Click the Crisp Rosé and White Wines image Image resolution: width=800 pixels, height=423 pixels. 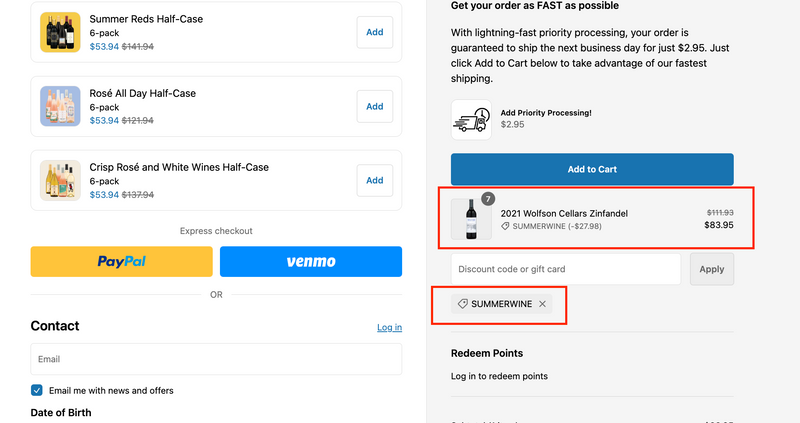pyautogui.click(x=60, y=180)
